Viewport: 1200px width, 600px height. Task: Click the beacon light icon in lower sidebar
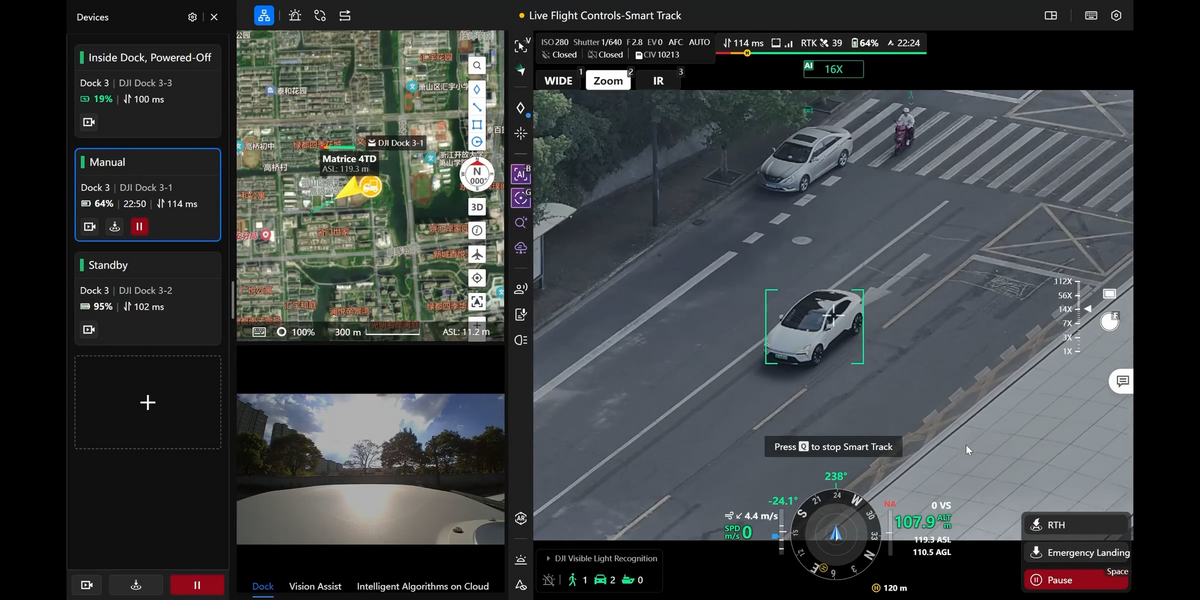point(520,560)
